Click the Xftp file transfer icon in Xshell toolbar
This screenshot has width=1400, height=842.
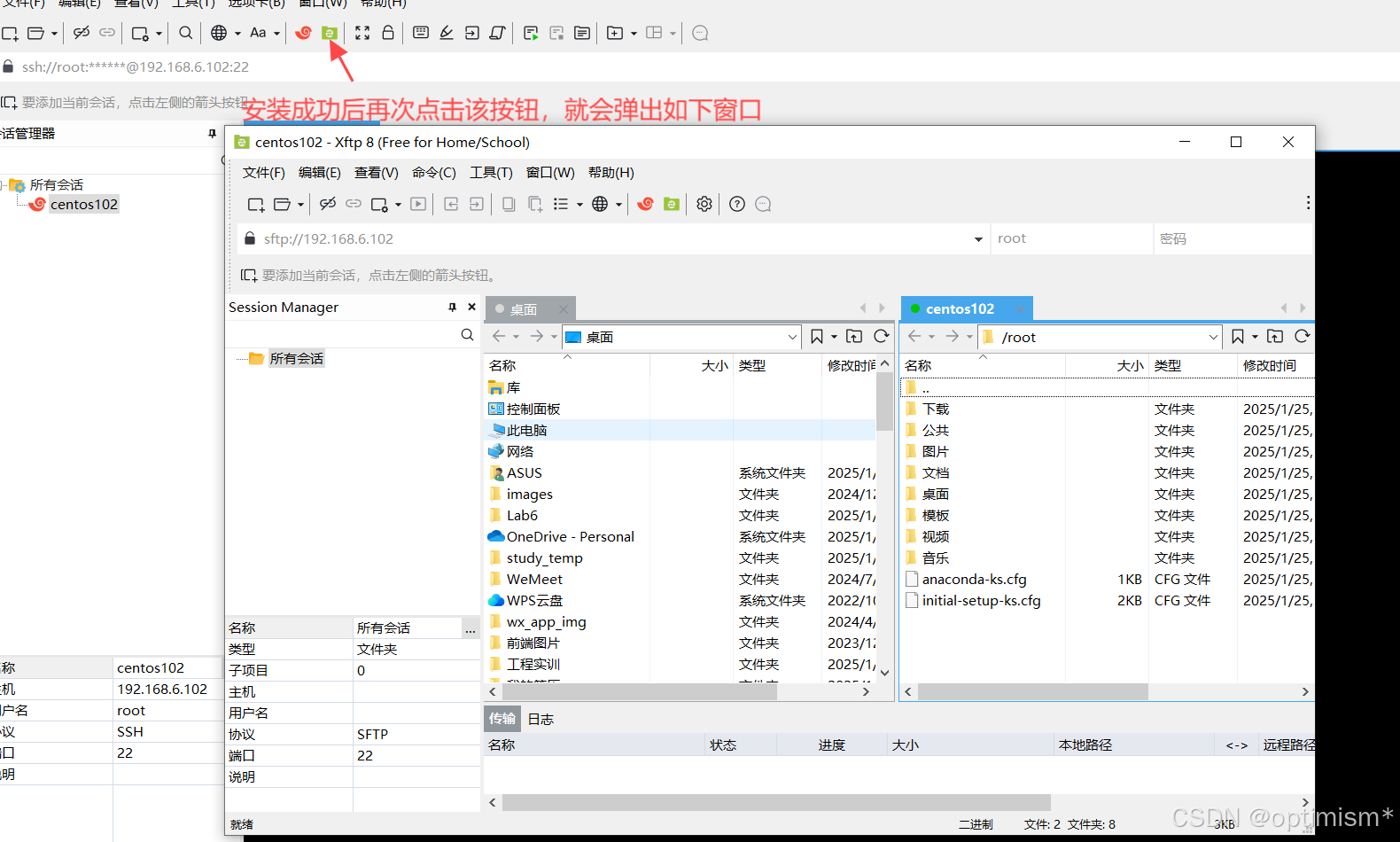[329, 33]
